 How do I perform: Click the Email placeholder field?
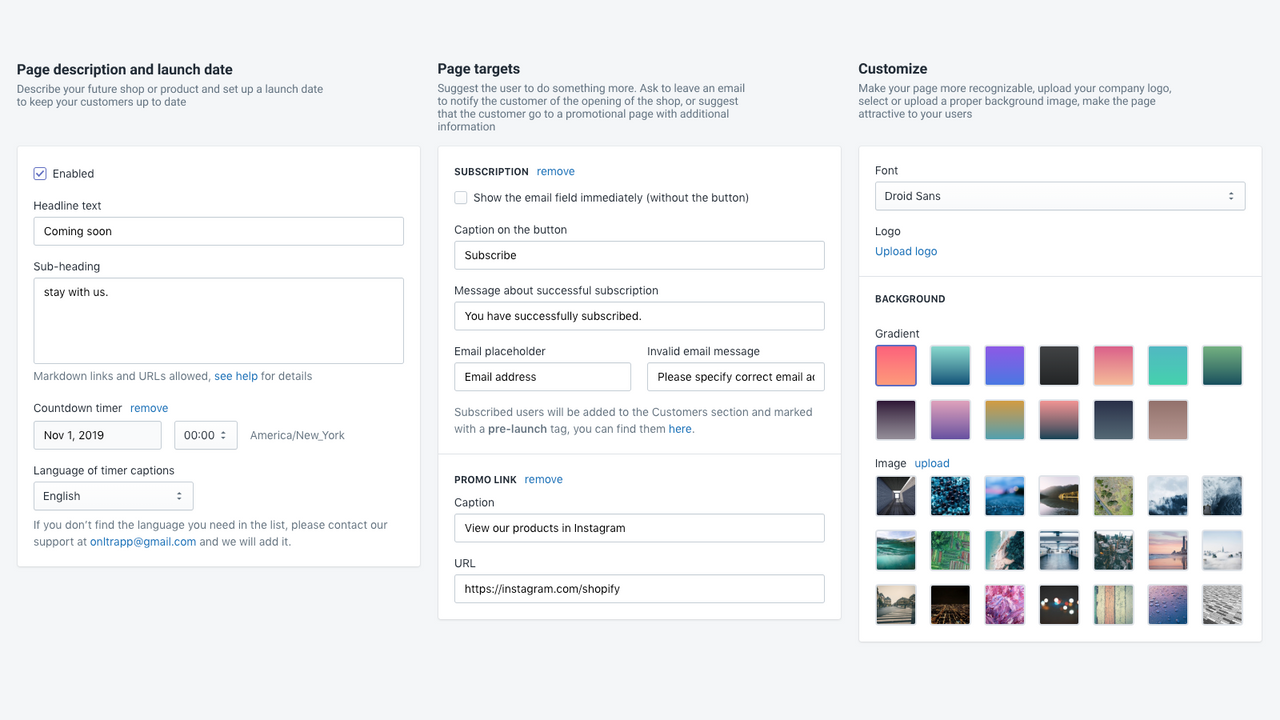coord(542,377)
